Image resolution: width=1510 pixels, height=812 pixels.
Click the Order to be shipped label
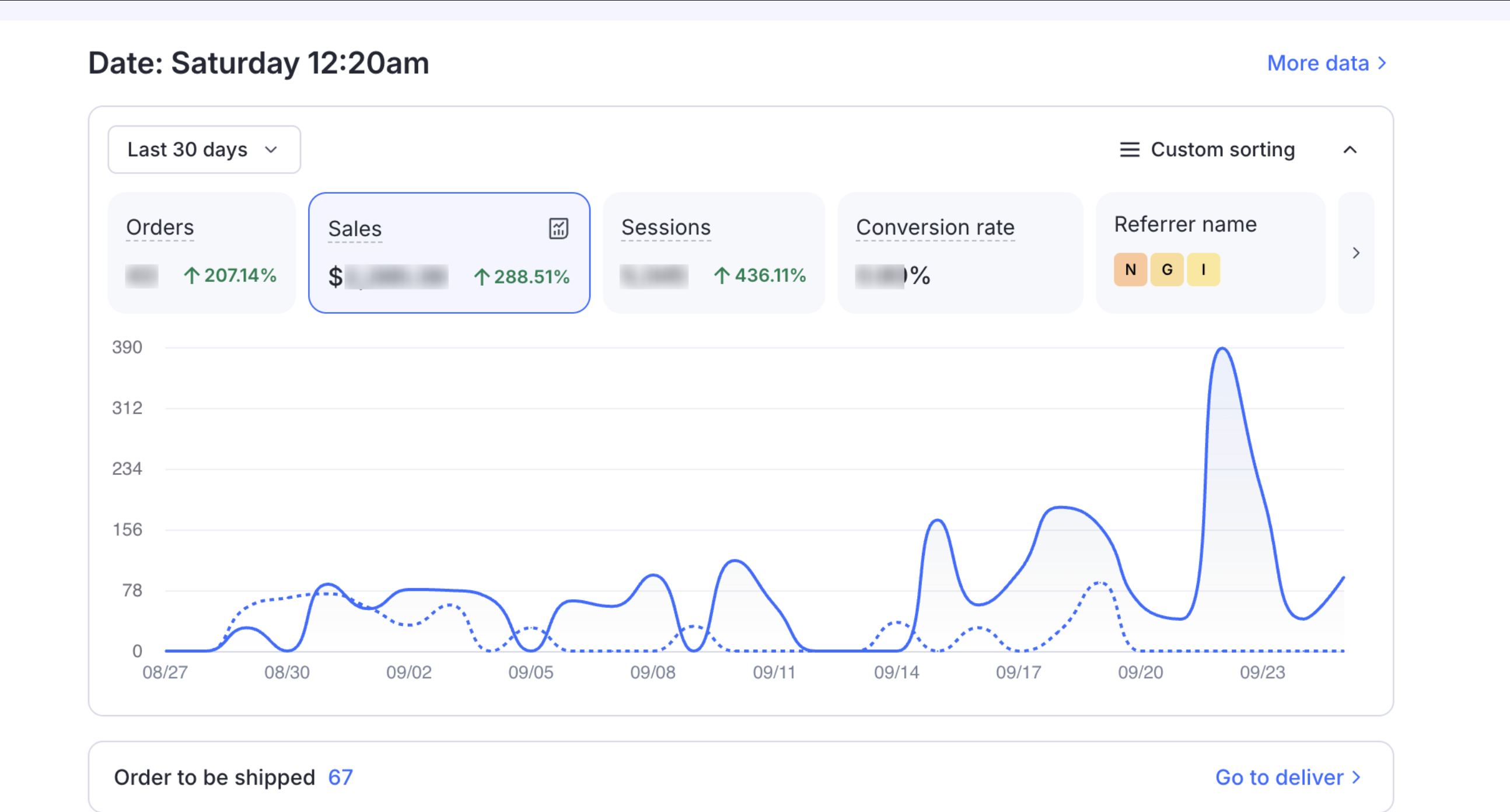[215, 778]
